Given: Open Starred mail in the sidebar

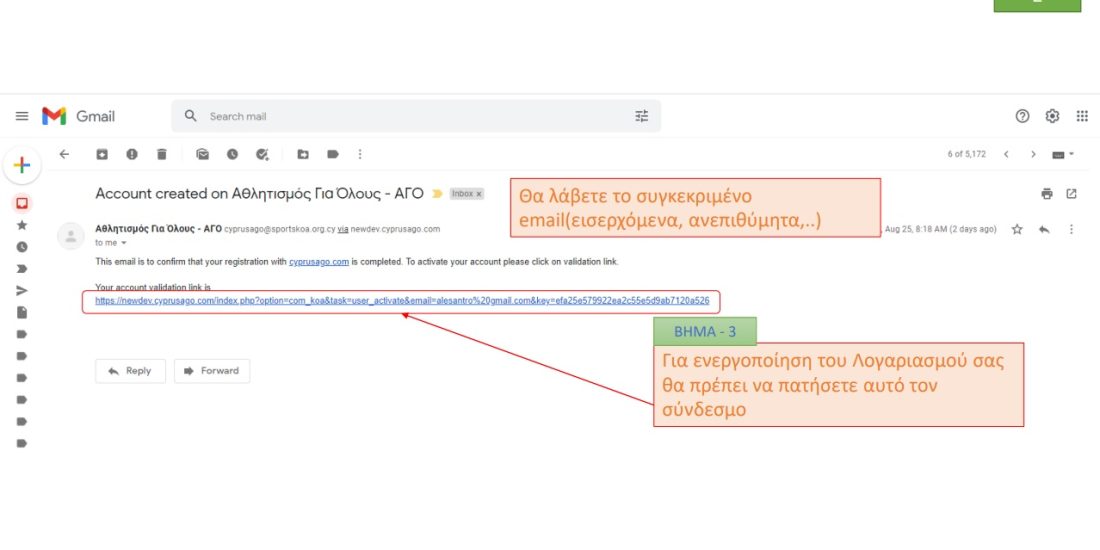Looking at the screenshot, I should (22, 225).
